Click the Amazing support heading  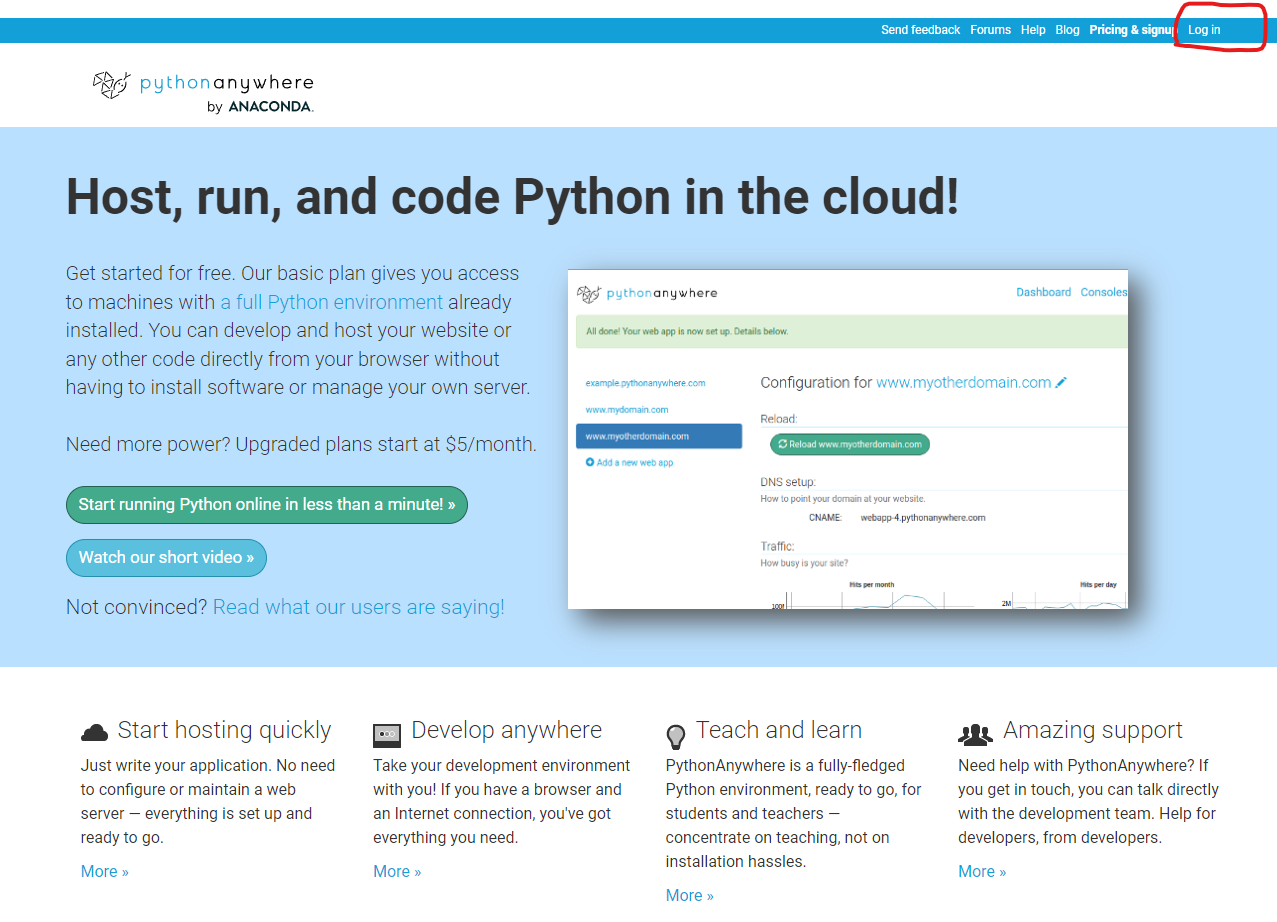tap(1093, 731)
